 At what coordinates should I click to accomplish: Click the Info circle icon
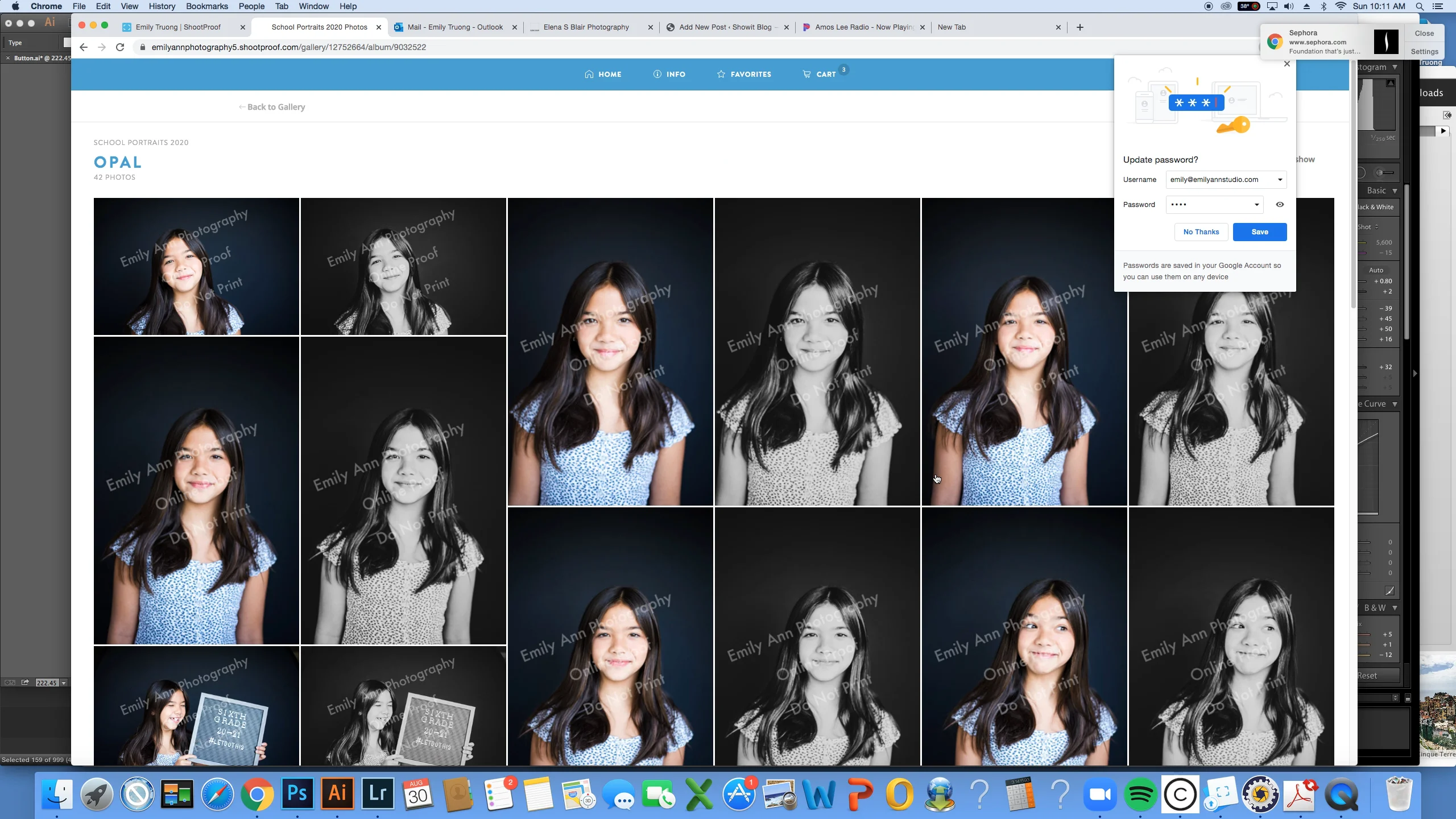tap(657, 75)
